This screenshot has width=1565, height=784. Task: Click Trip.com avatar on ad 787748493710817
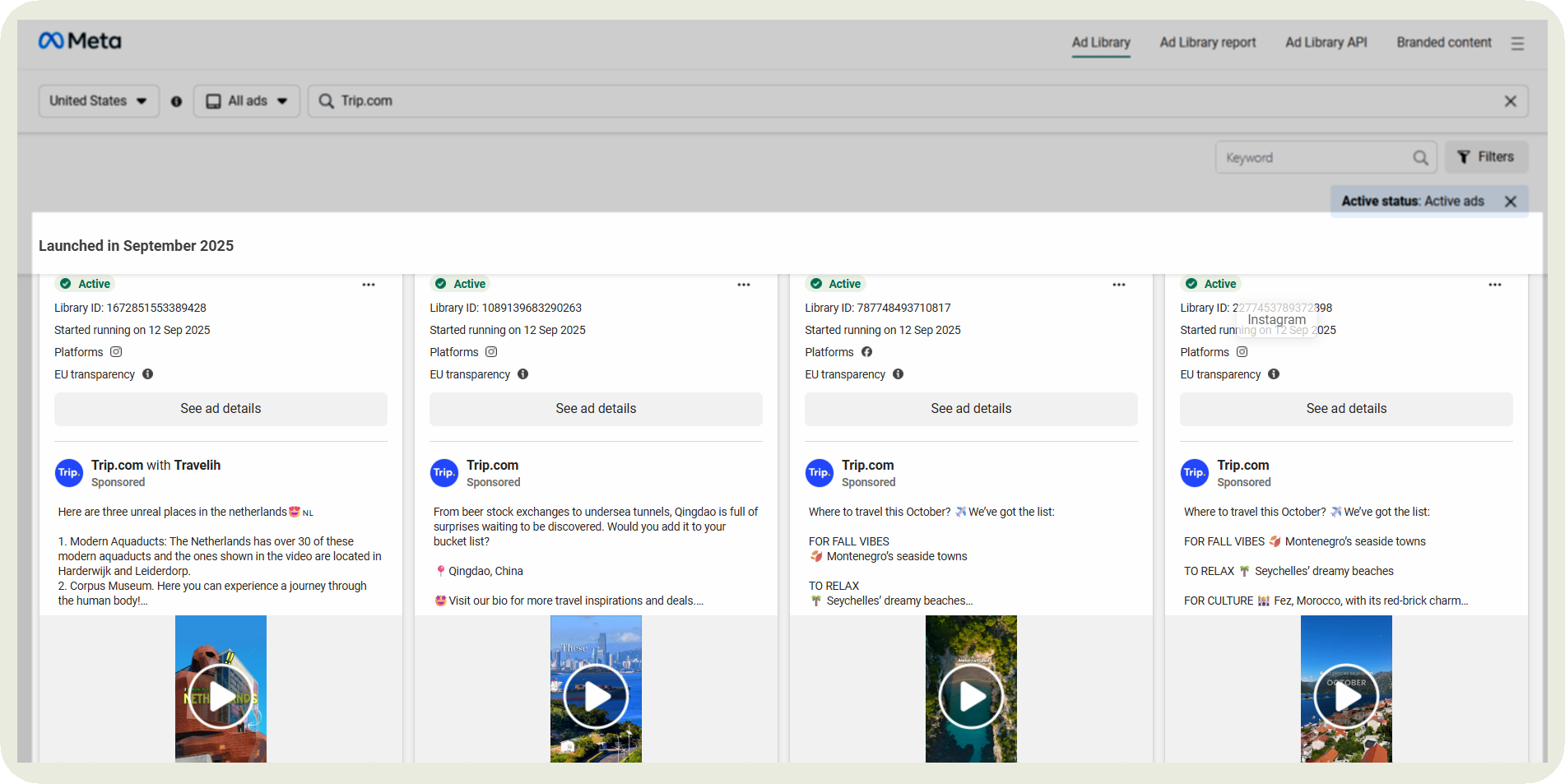820,473
